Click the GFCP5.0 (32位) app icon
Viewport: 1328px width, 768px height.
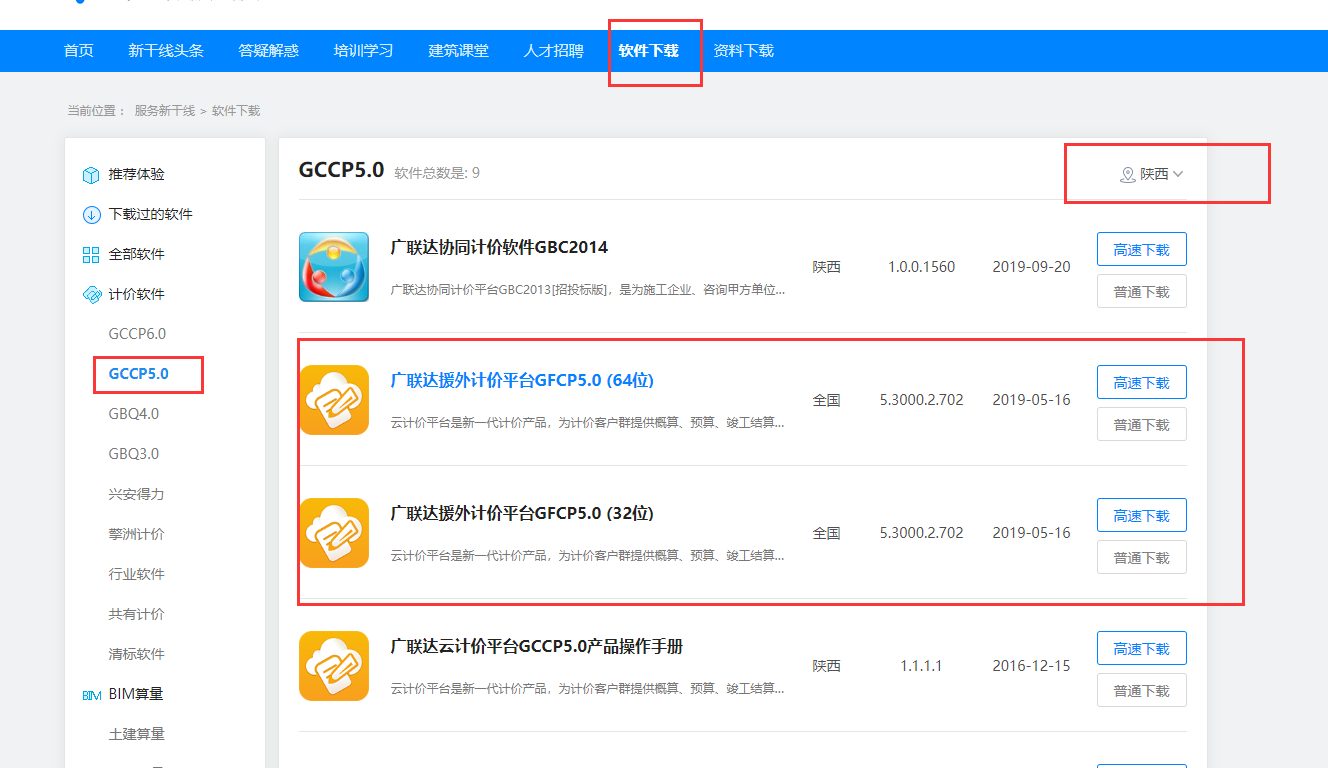pos(334,533)
